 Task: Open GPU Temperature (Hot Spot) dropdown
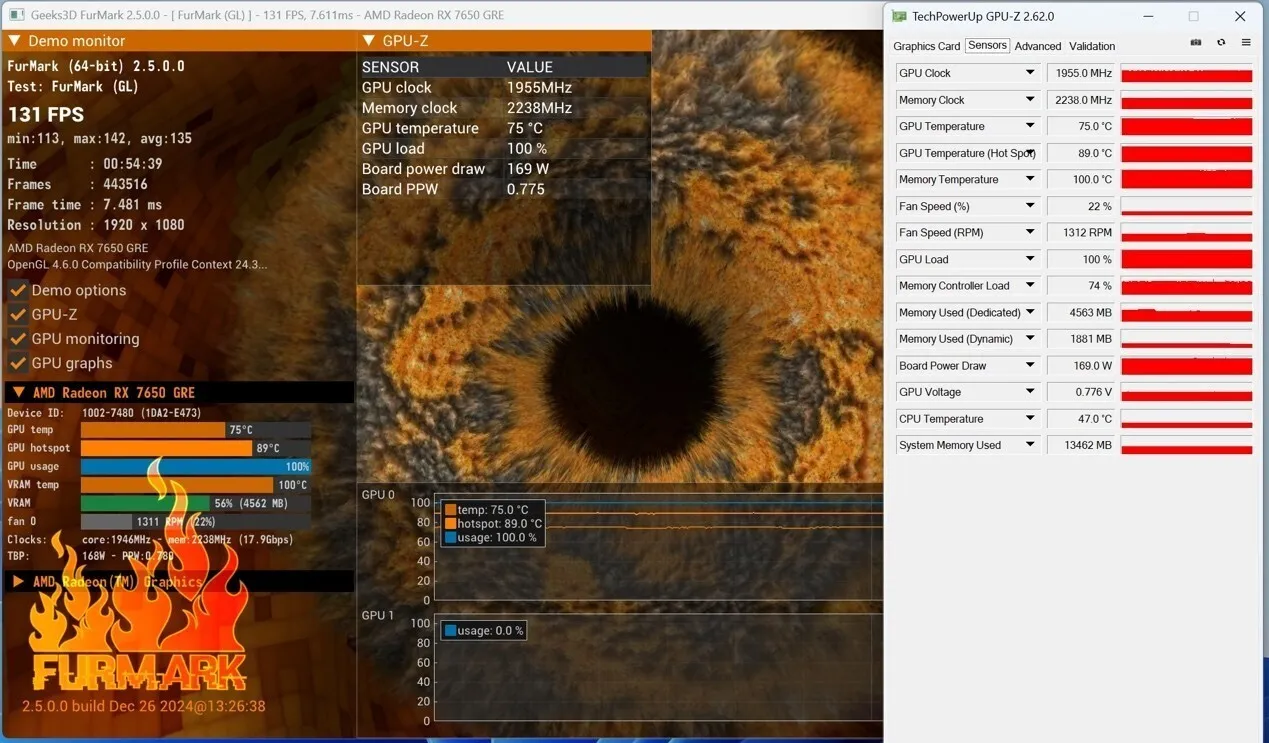tap(1030, 153)
